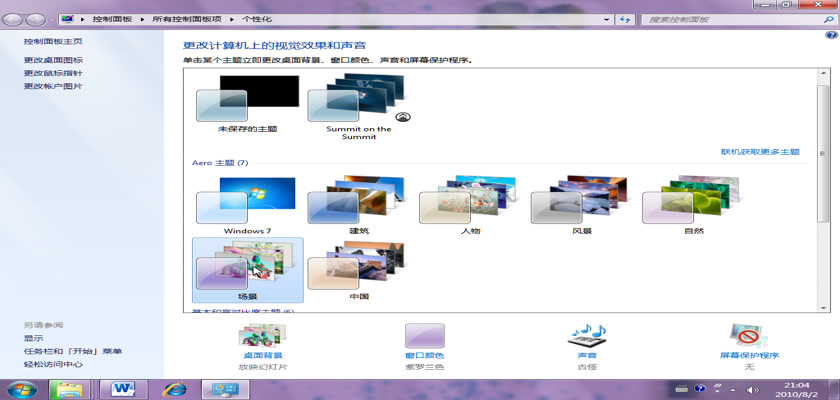840x400 pixels.
Task: Expand the 所有控制面板项 breadcrumb arrow
Action: coord(234,19)
